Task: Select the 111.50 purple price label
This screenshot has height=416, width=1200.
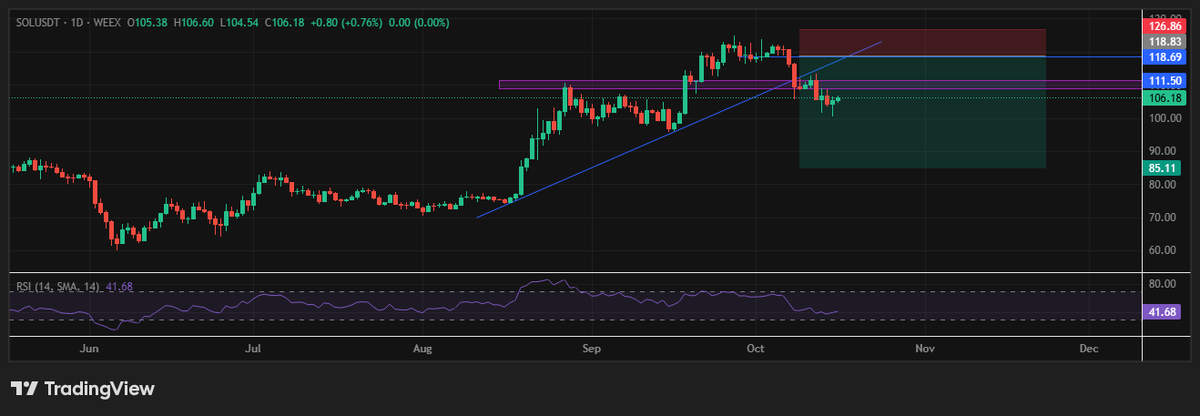Action: pyautogui.click(x=1166, y=80)
